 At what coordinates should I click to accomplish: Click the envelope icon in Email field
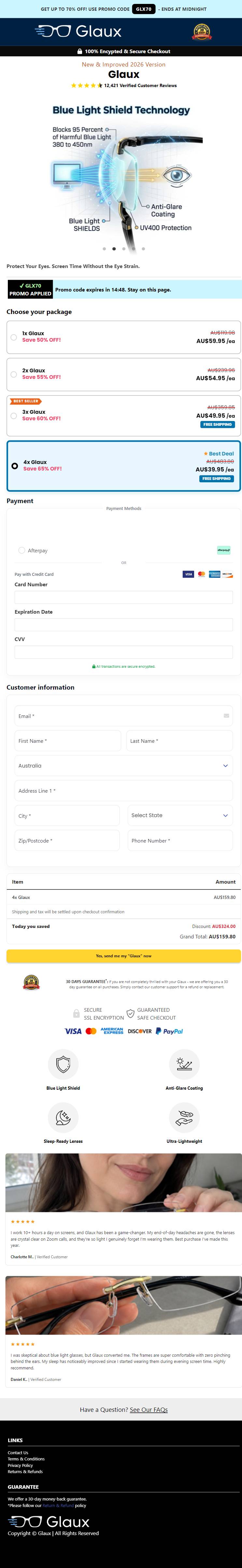226,716
